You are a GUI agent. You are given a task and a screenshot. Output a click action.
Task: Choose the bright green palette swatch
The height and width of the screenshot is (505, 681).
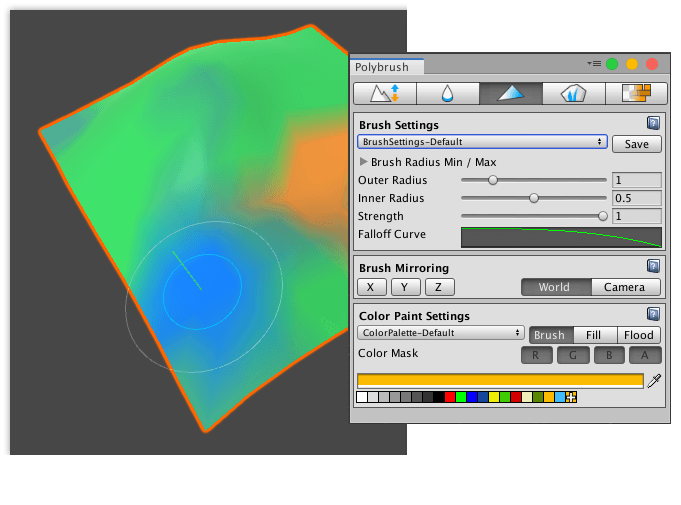click(x=461, y=397)
